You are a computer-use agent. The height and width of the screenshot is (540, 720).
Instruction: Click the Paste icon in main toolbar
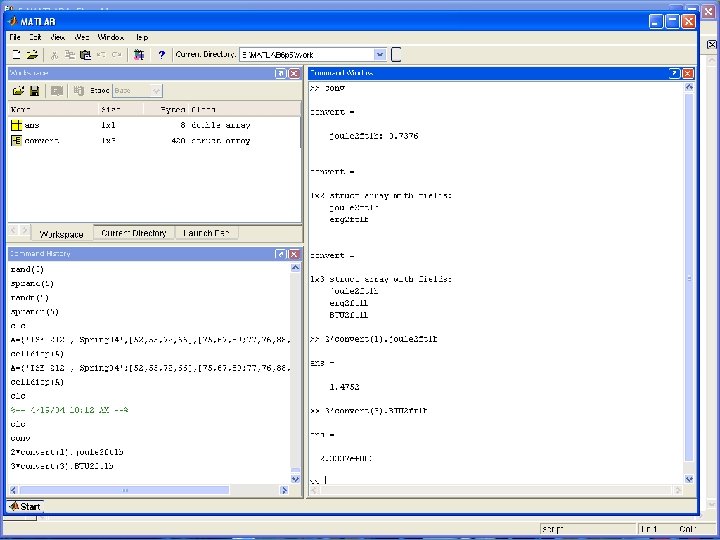86,54
